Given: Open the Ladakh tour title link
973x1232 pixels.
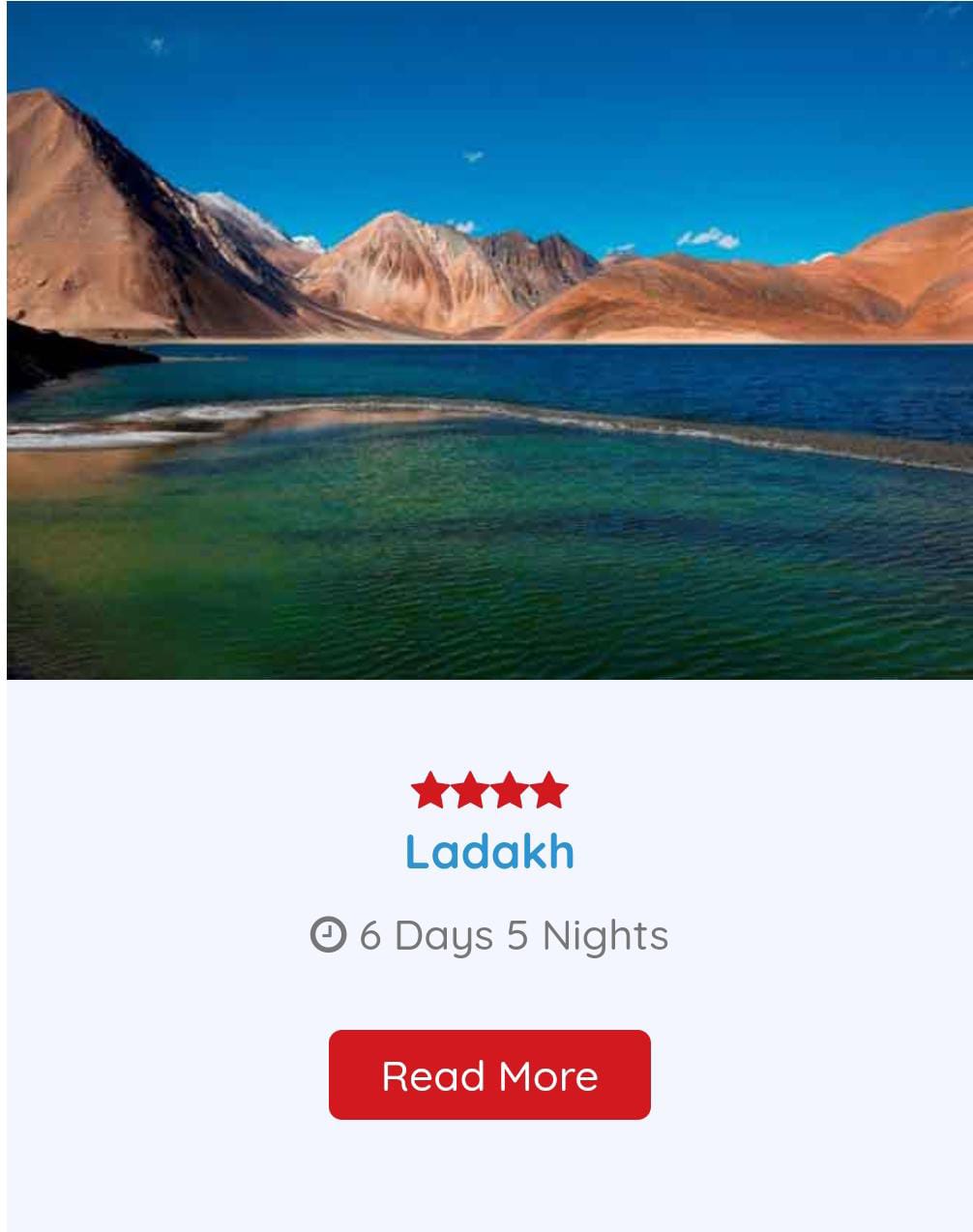Looking at the screenshot, I should click(x=489, y=852).
